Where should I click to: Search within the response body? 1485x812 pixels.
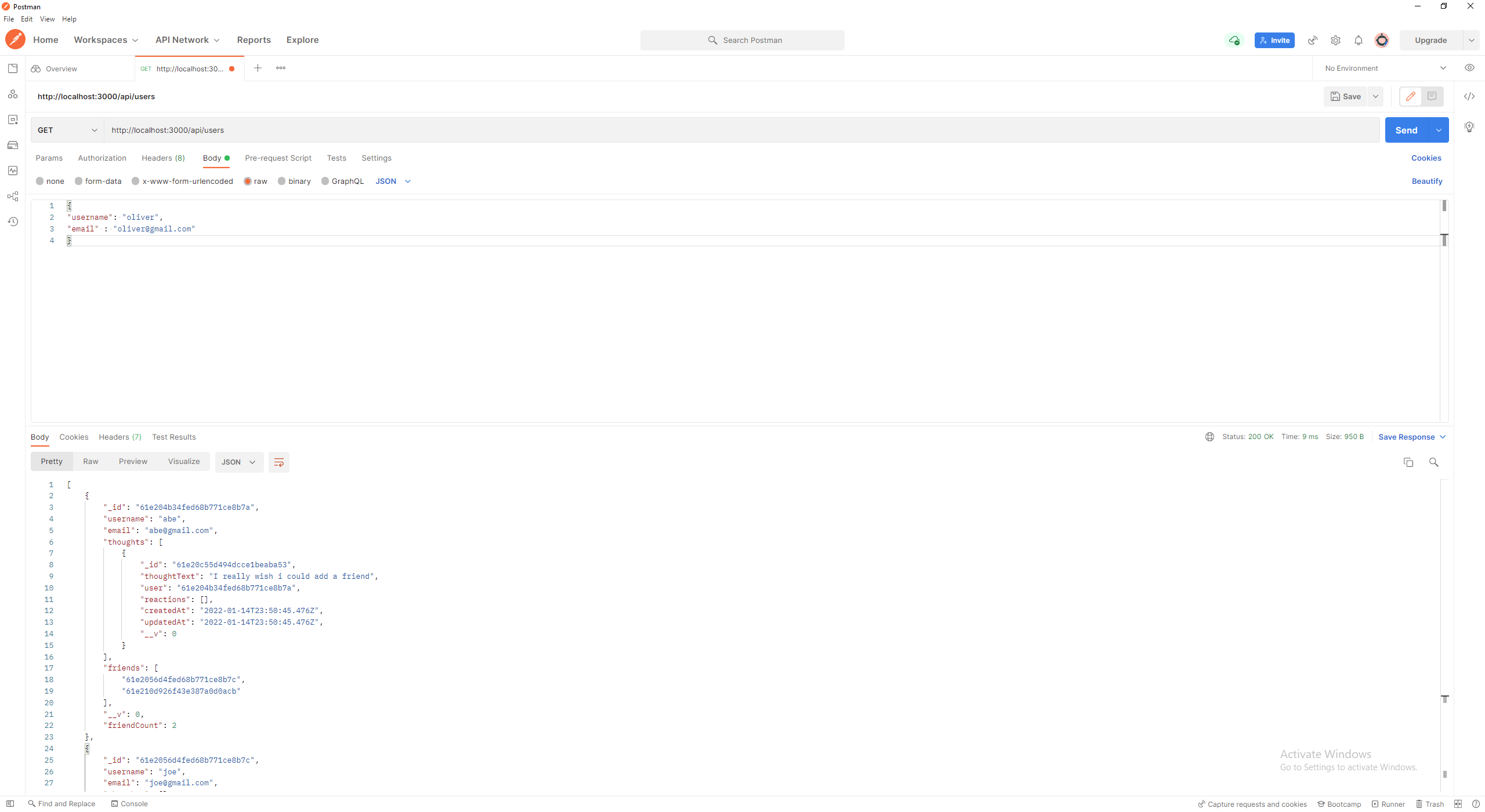[1433, 462]
